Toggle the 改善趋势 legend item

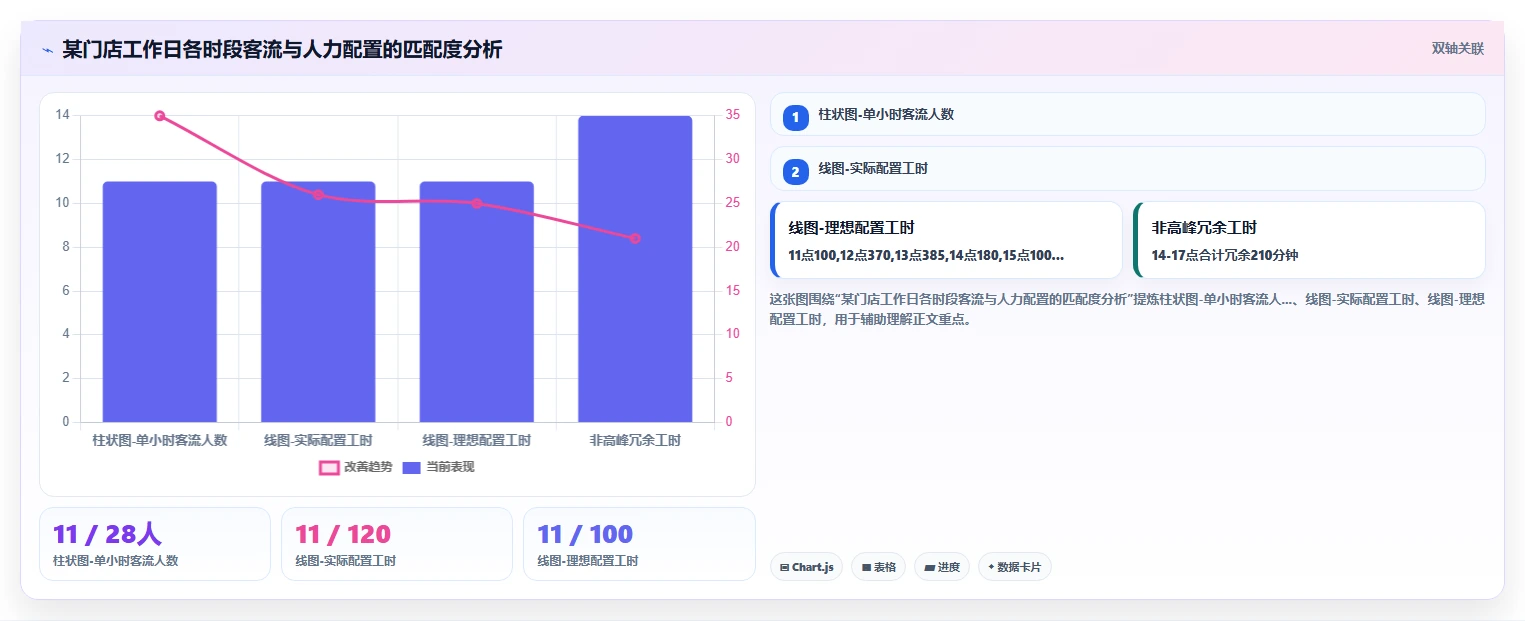pyautogui.click(x=356, y=467)
